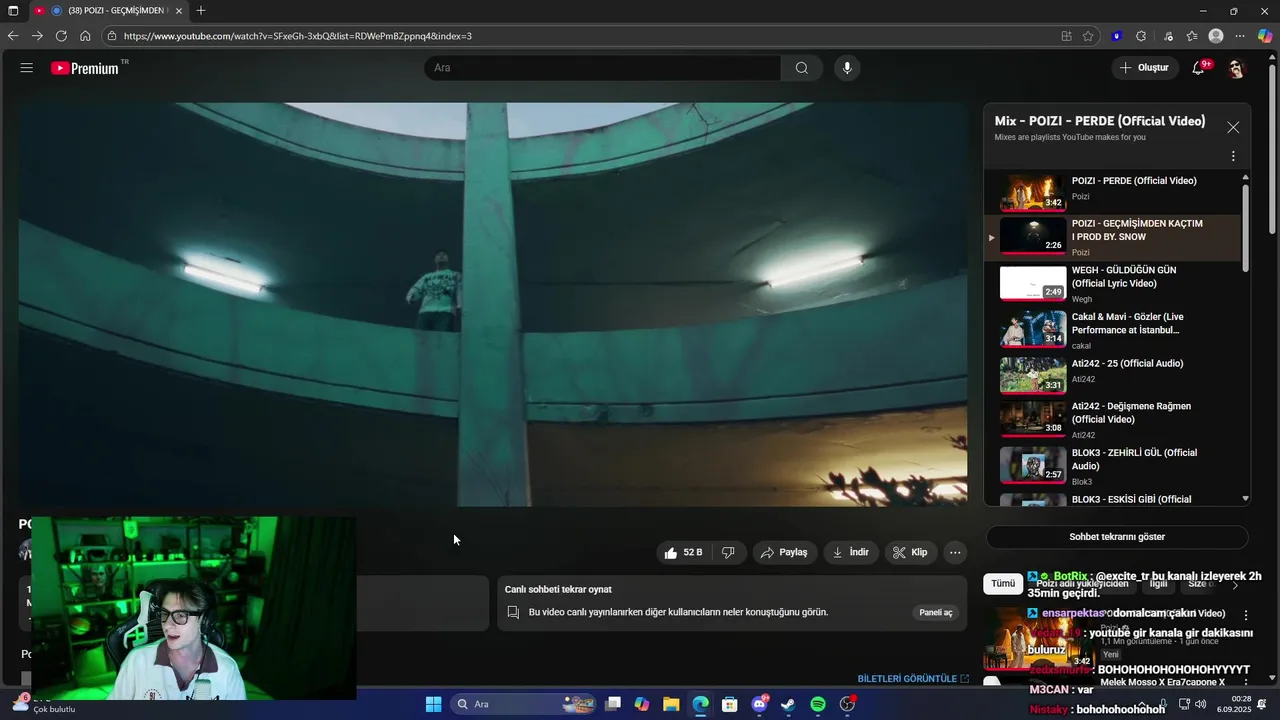The height and width of the screenshot is (720, 1280).
Task: Click the Windows taskbar search box
Action: coord(525,704)
